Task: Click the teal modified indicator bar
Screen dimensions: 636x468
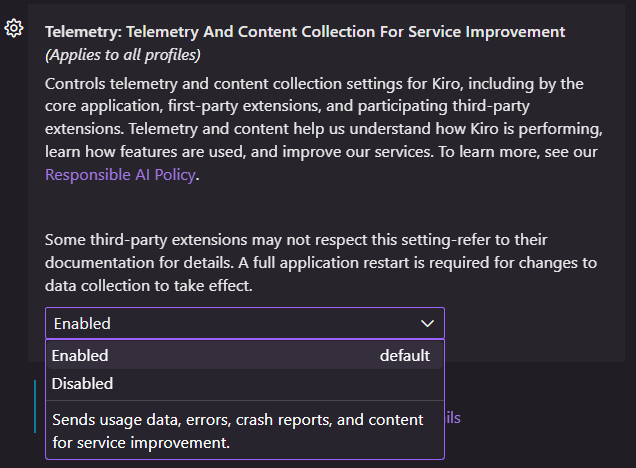Action: click(35, 406)
